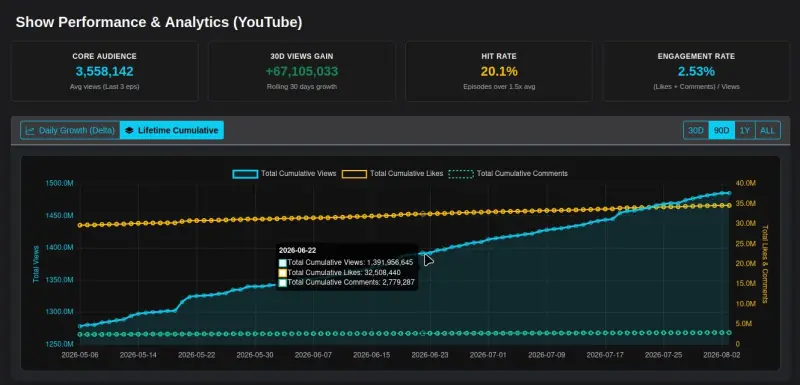Image resolution: width=800 pixels, height=385 pixels.
Task: Click the 20.1% hit rate value
Action: [x=499, y=71]
